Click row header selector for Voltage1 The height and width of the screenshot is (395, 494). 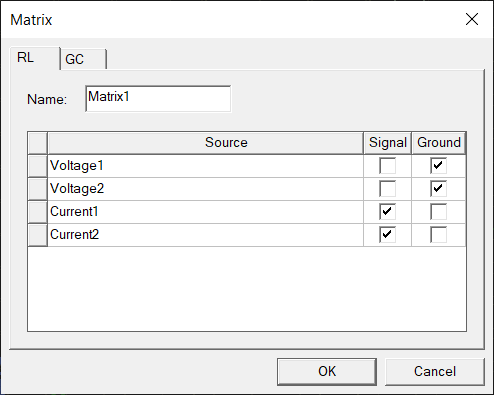click(37, 166)
